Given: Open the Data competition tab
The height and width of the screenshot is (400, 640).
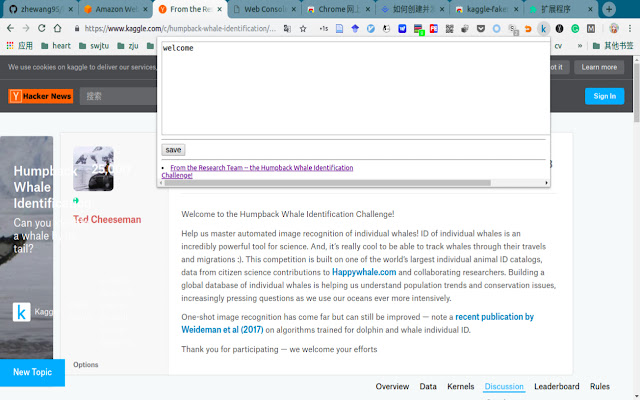Looking at the screenshot, I should [x=428, y=387].
